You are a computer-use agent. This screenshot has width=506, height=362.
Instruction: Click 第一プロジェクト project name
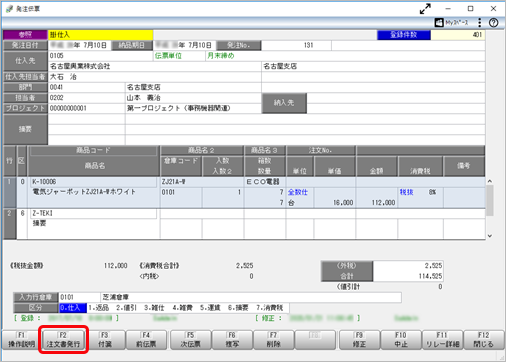pyautogui.click(x=179, y=108)
